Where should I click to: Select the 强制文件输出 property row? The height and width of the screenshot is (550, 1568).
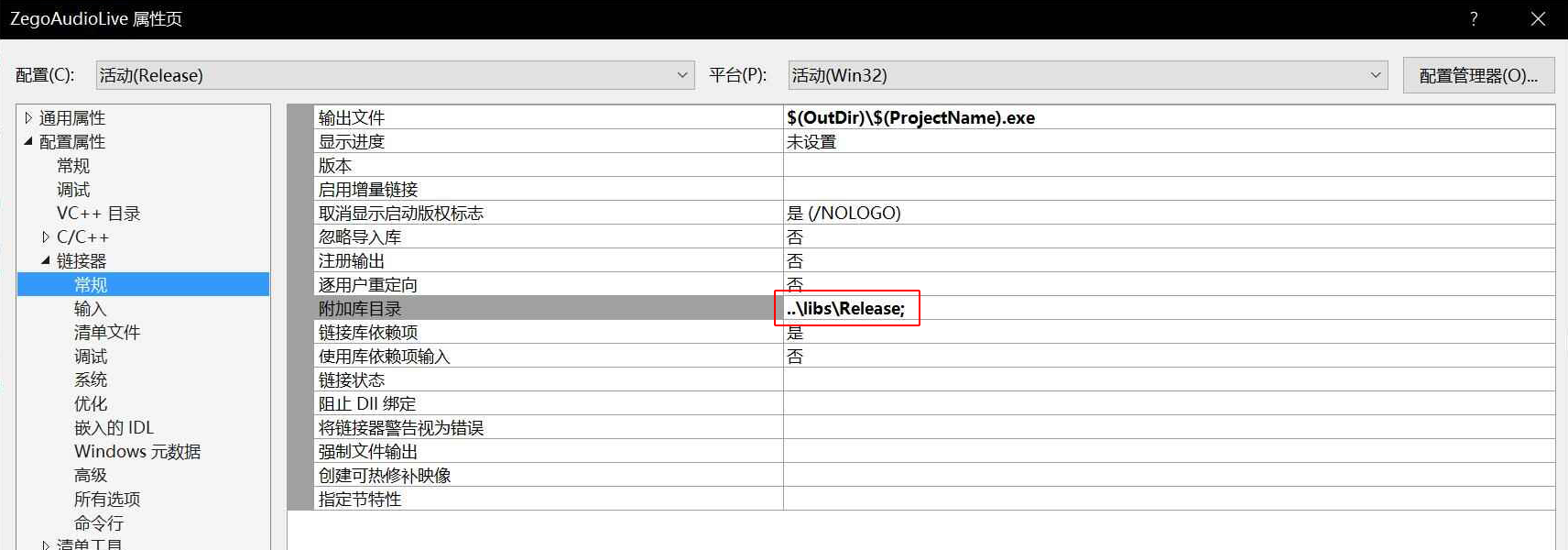pyautogui.click(x=934, y=451)
